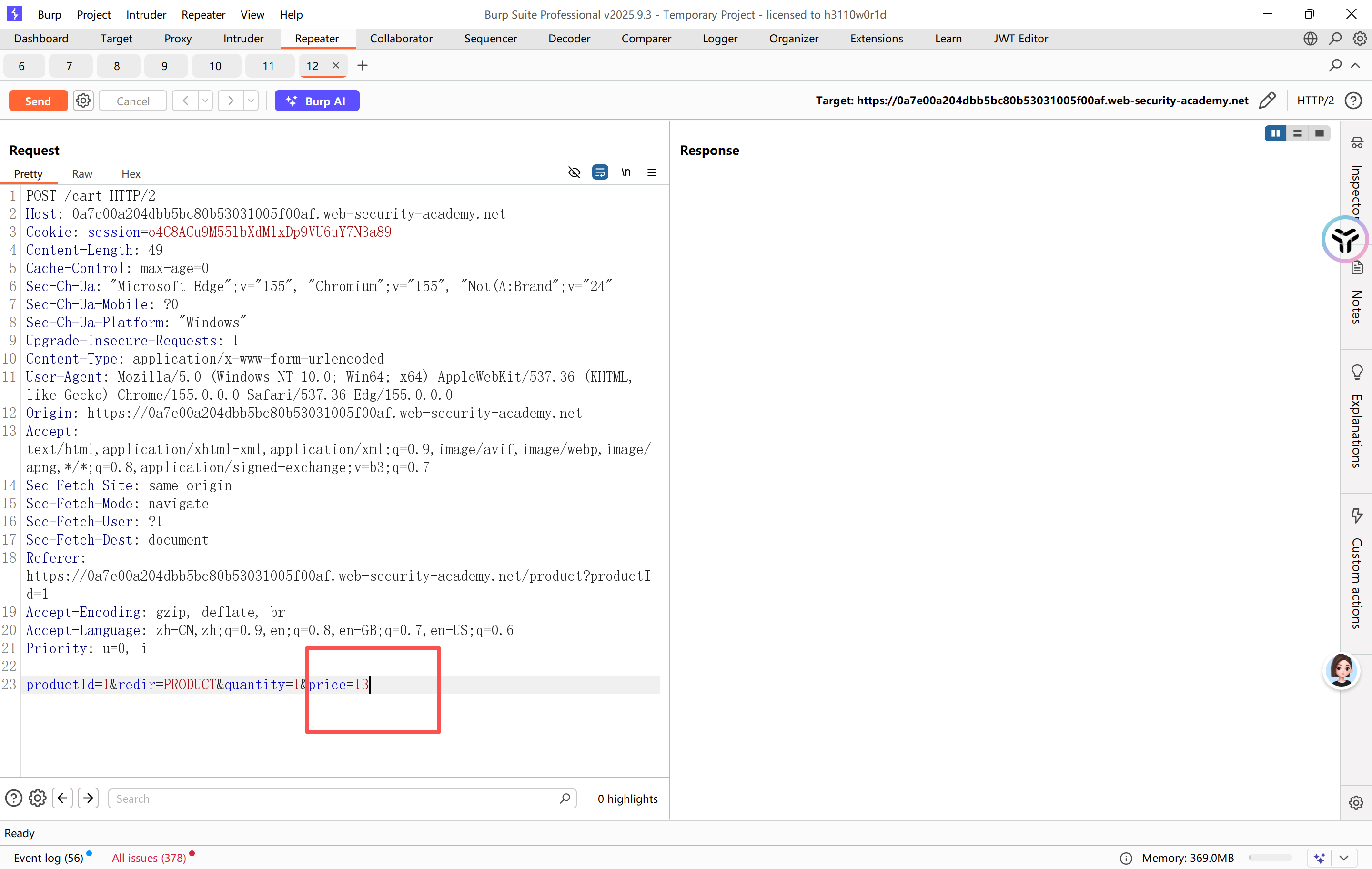Open search settings gear beside search bar

[x=38, y=798]
